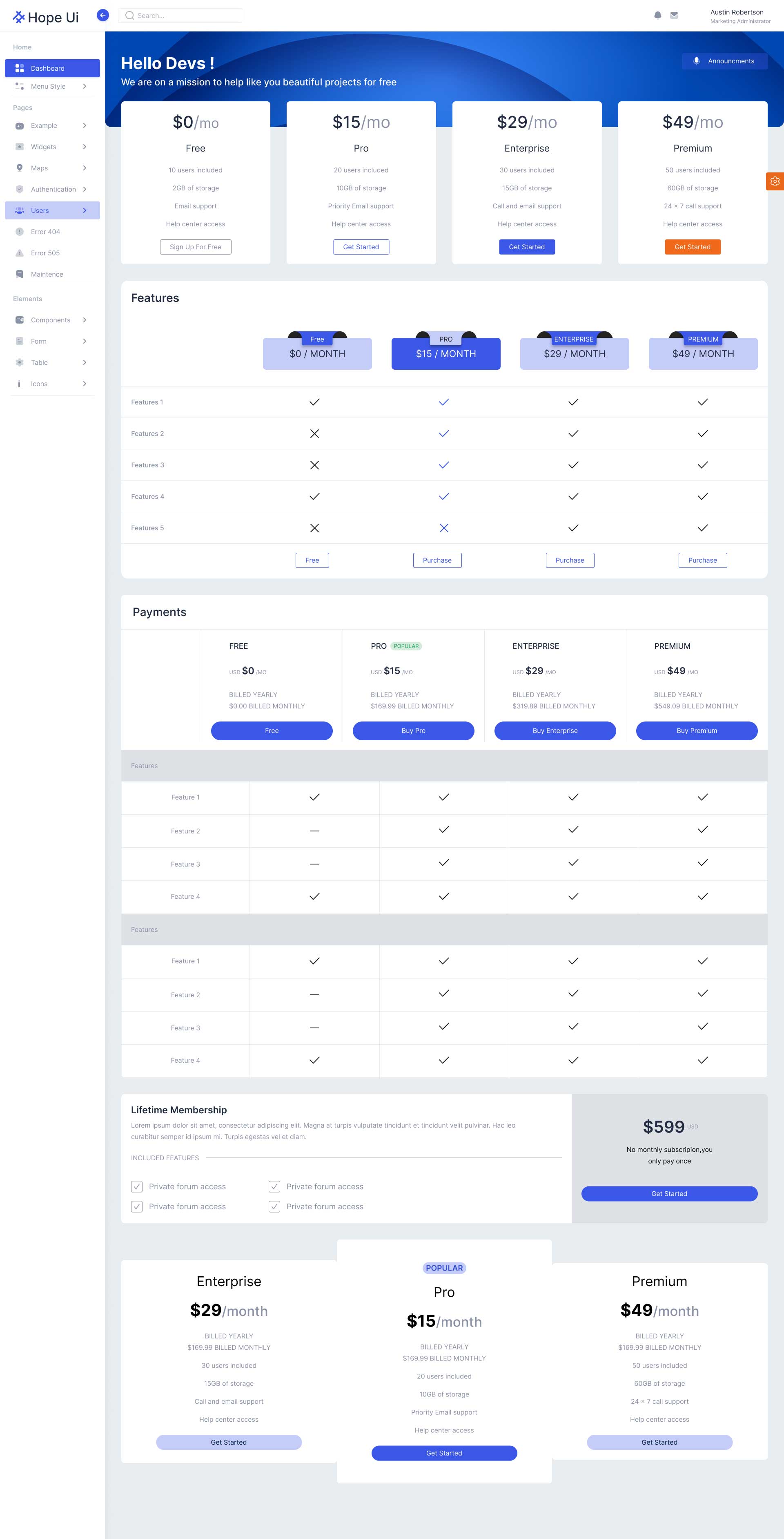Expand the Maps submenu chevron
The height and width of the screenshot is (1539, 784).
pos(85,168)
